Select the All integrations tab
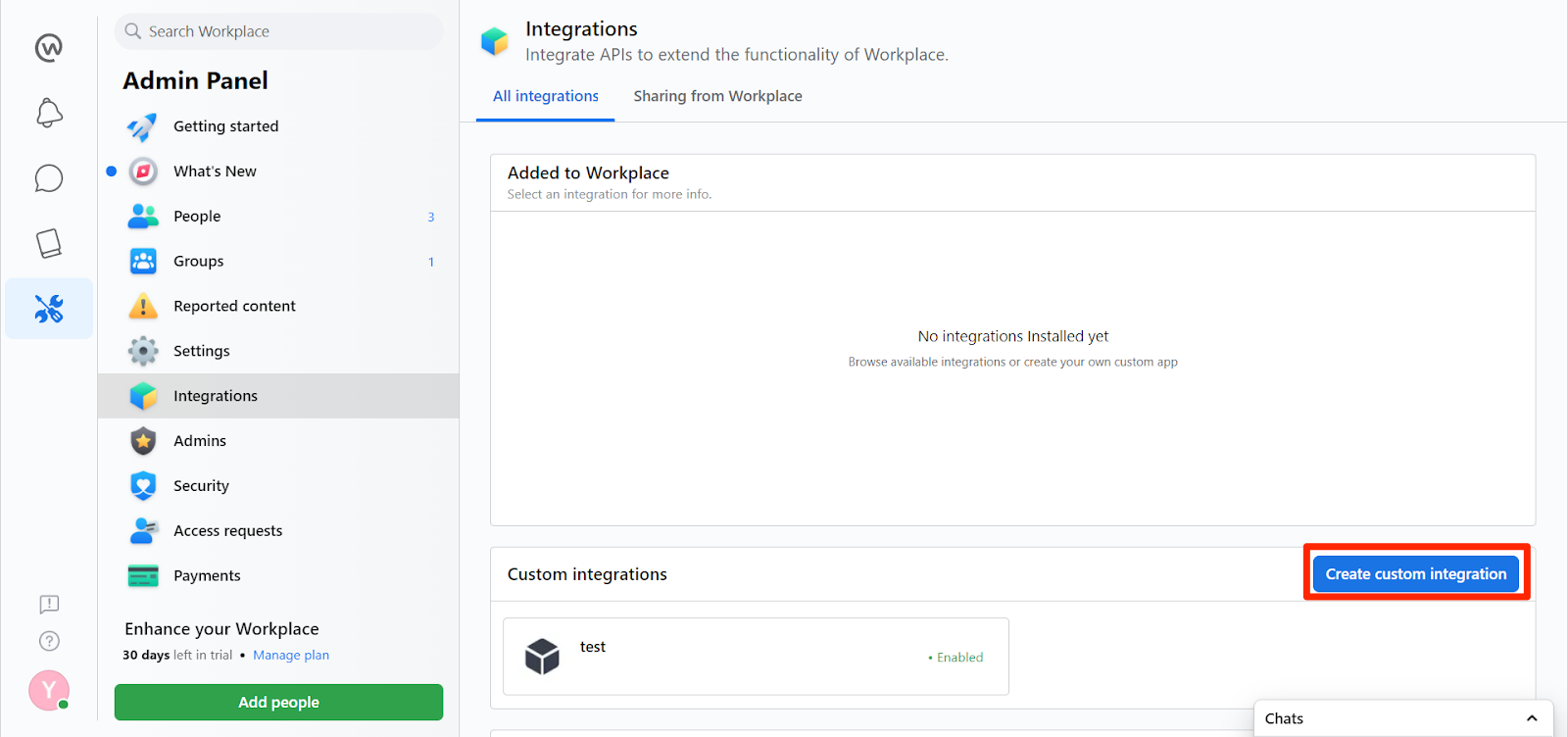 545,96
